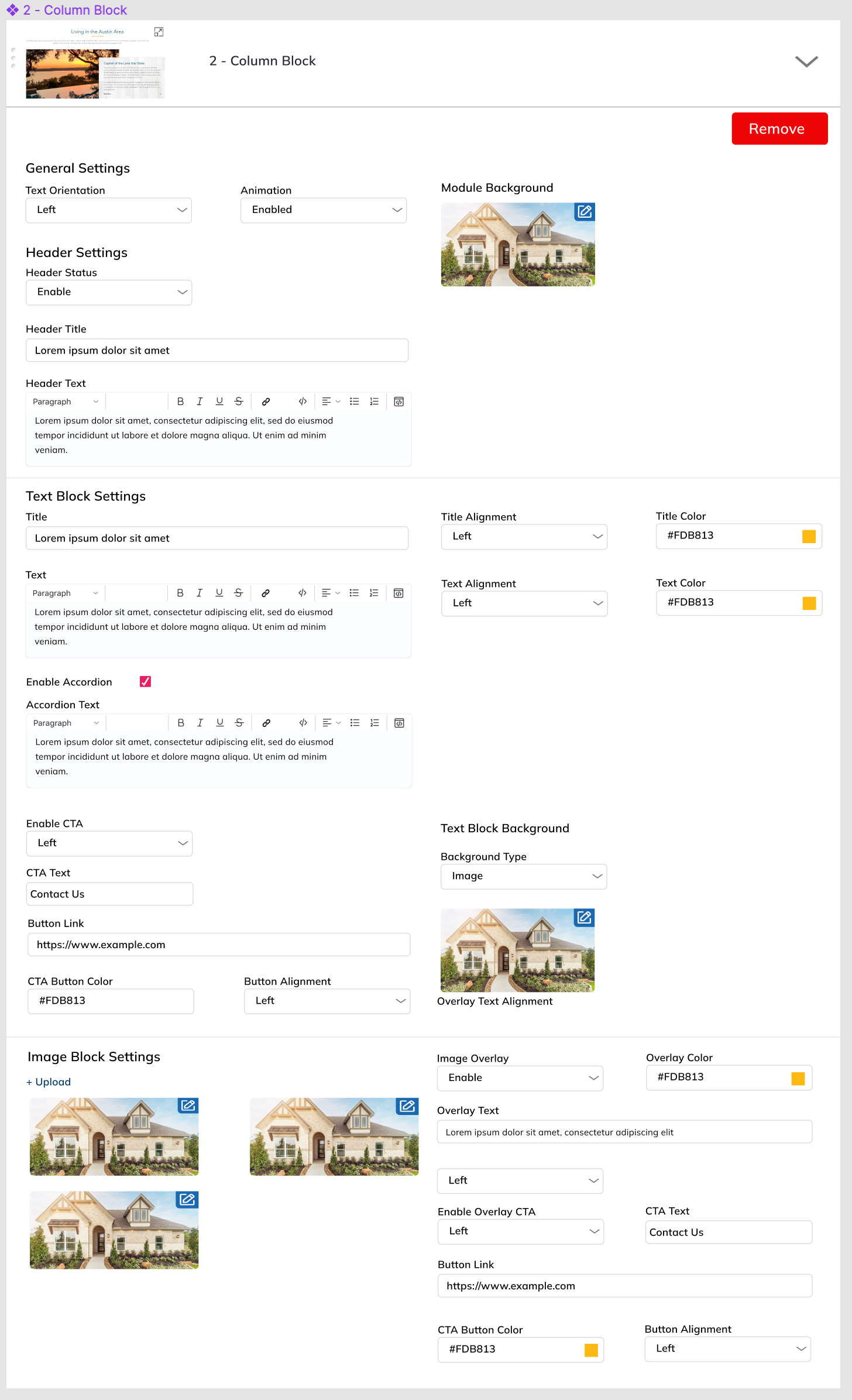Expand the block preview thumbnail icon
This screenshot has height=1400, width=852.
[159, 32]
